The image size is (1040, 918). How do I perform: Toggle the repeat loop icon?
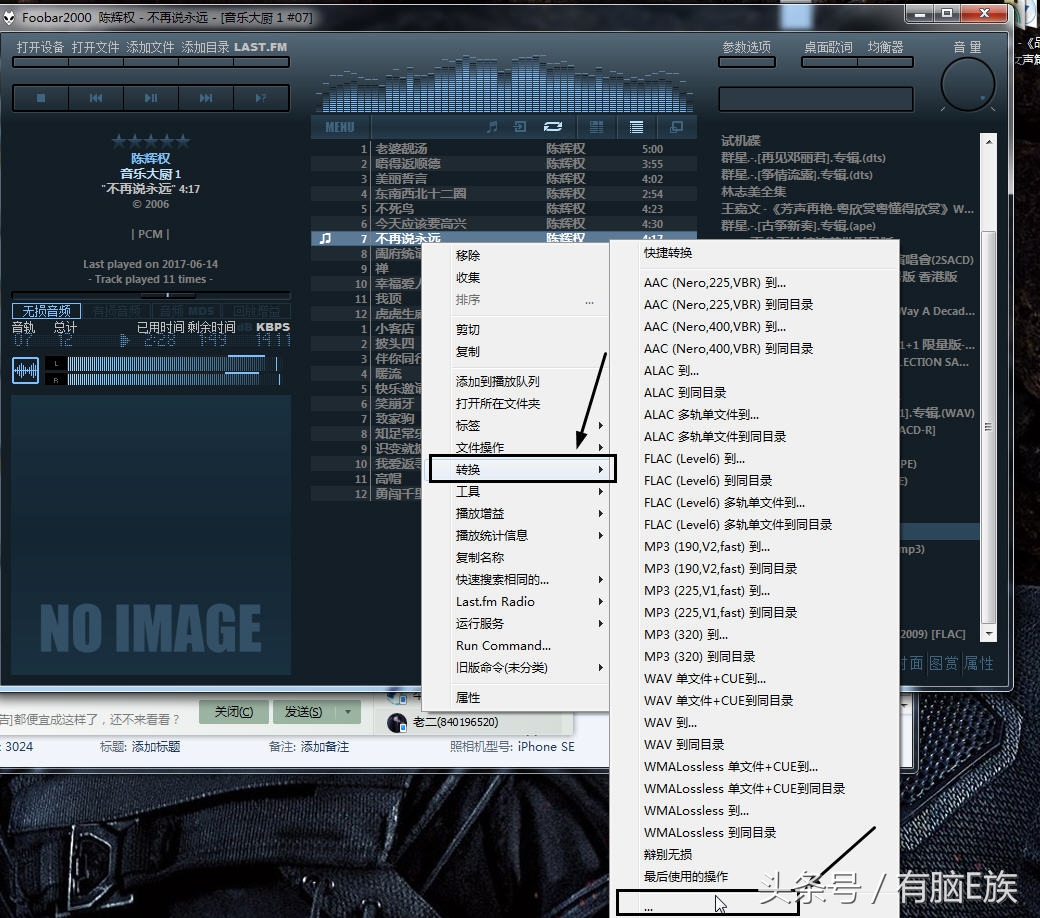tap(552, 127)
